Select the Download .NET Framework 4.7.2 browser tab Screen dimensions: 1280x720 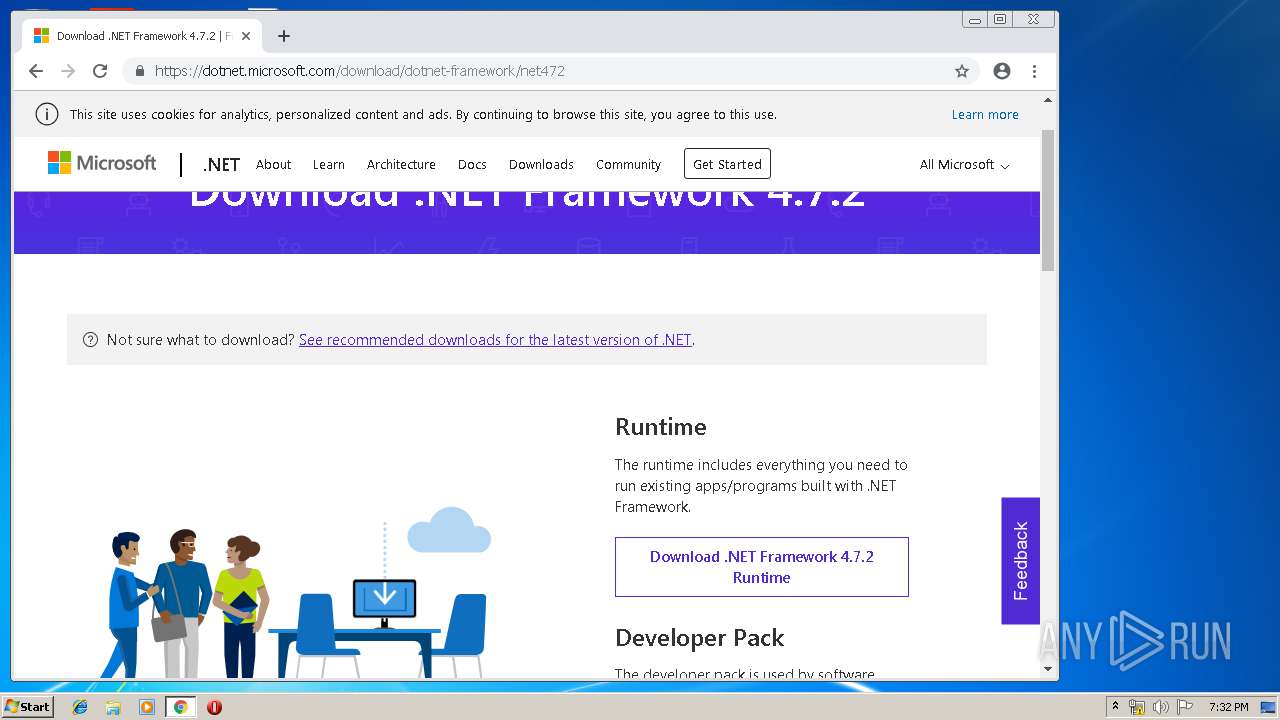[x=142, y=36]
